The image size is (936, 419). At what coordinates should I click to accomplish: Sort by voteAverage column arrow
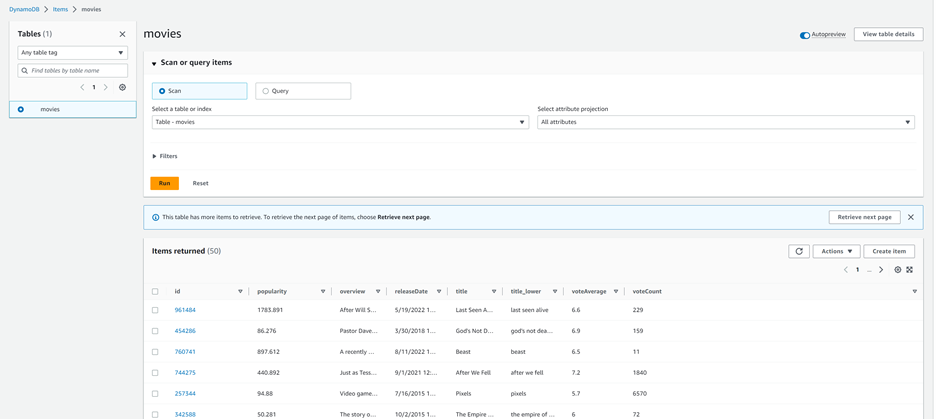(616, 291)
